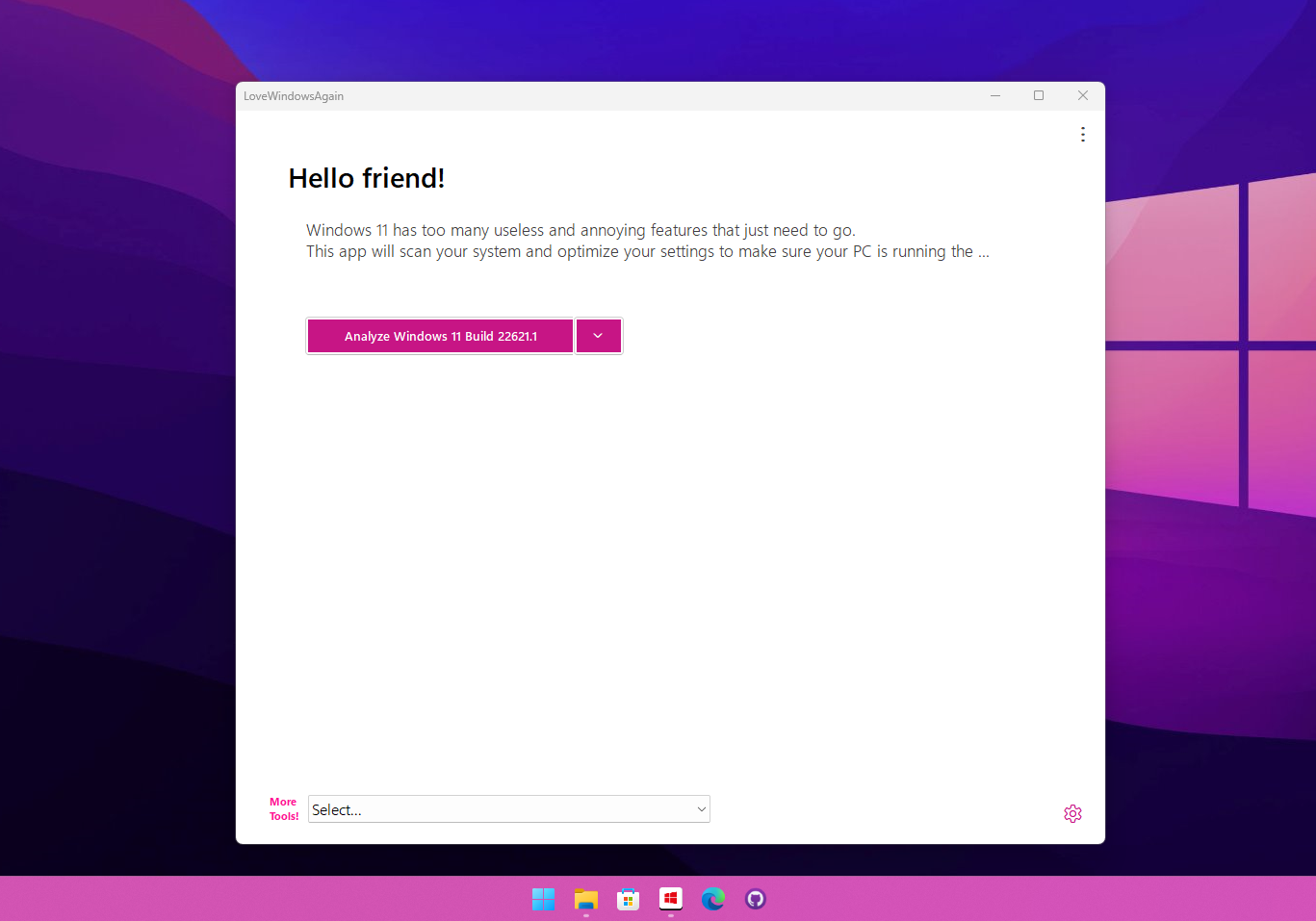Open Microsoft Store from the taskbar
Viewport: 1316px width, 921px height.
(x=629, y=899)
